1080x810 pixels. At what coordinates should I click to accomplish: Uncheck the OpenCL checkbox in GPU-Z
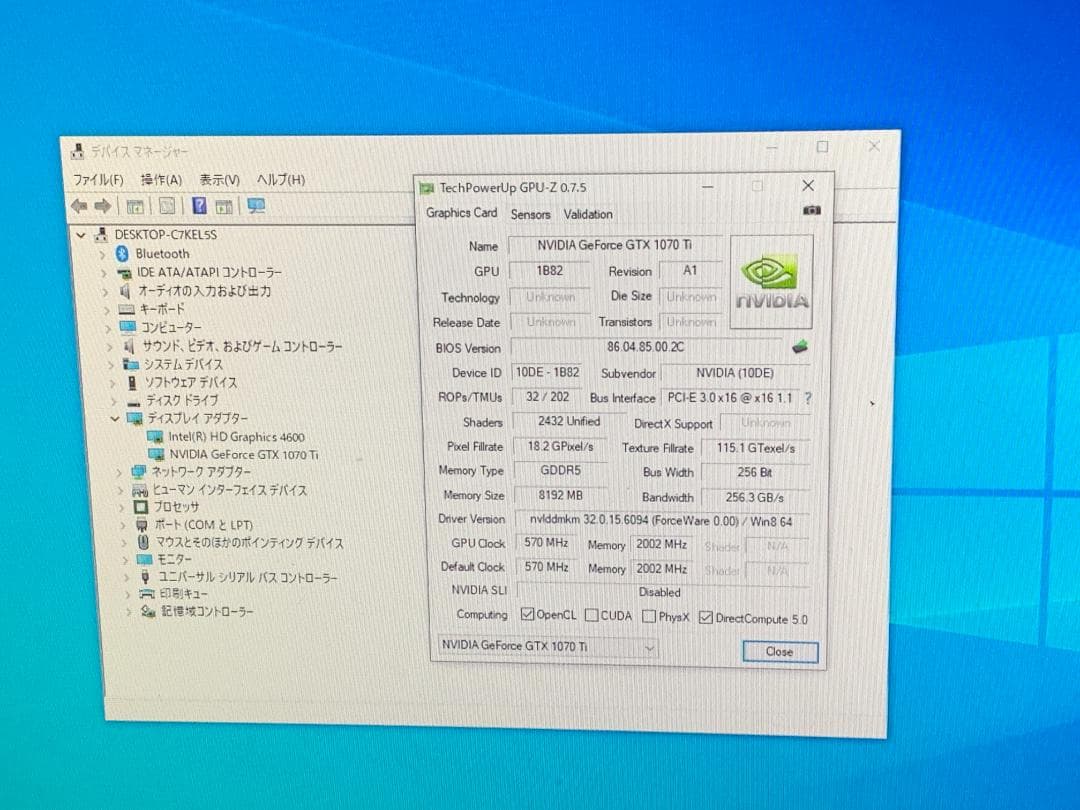528,616
